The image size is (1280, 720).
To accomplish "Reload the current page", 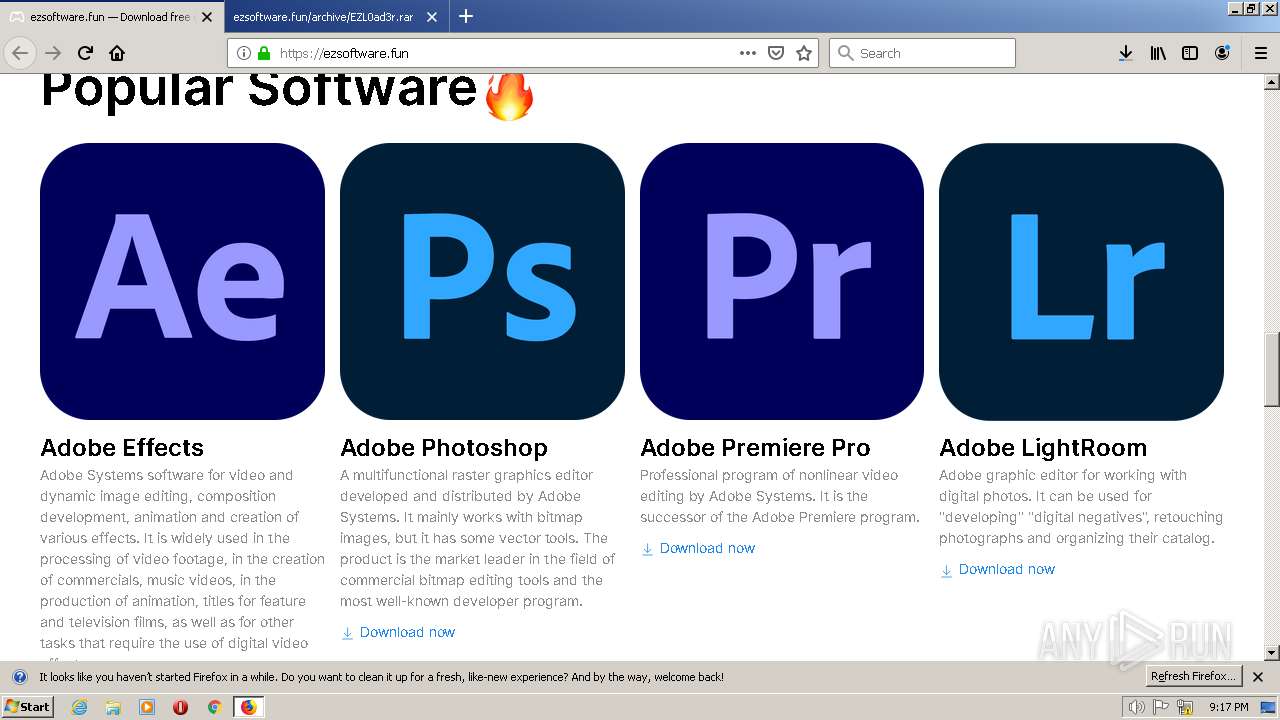I will [x=85, y=53].
